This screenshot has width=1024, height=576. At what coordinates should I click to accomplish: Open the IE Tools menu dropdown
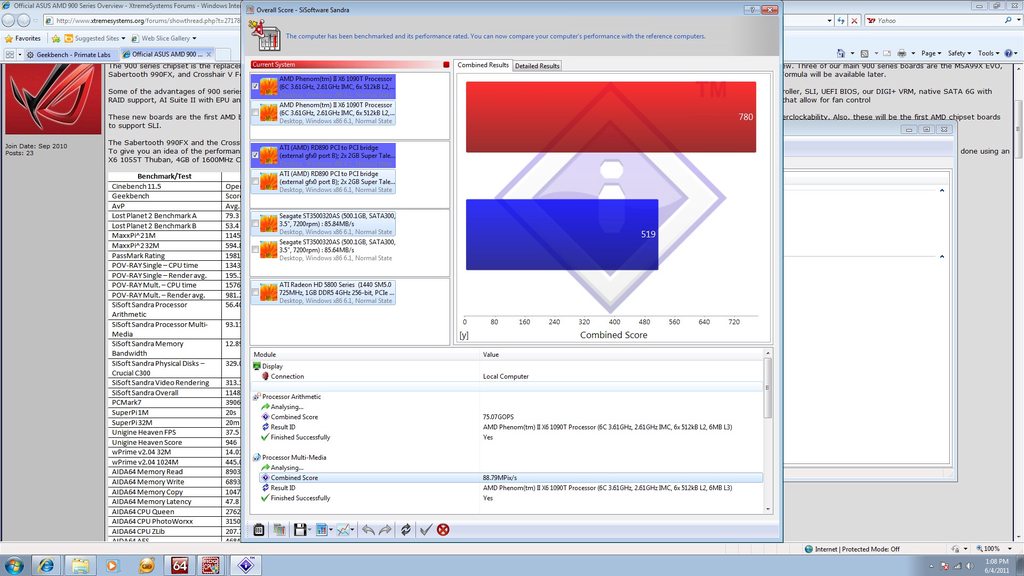(x=988, y=54)
